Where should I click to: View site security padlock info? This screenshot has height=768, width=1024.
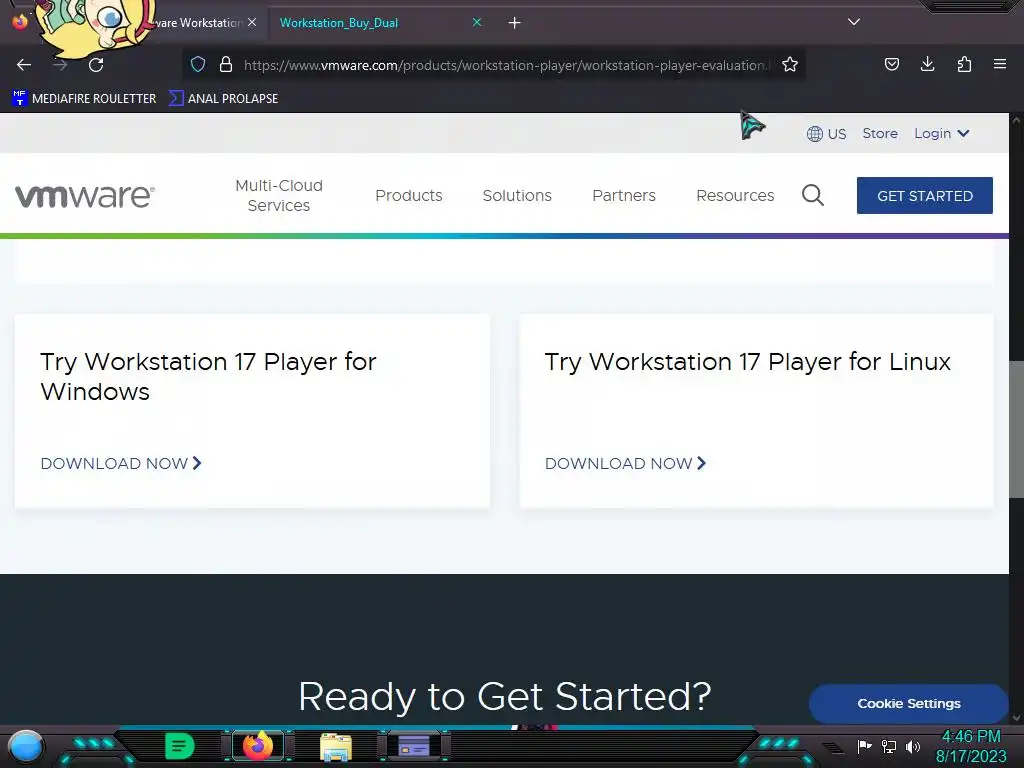[x=226, y=64]
